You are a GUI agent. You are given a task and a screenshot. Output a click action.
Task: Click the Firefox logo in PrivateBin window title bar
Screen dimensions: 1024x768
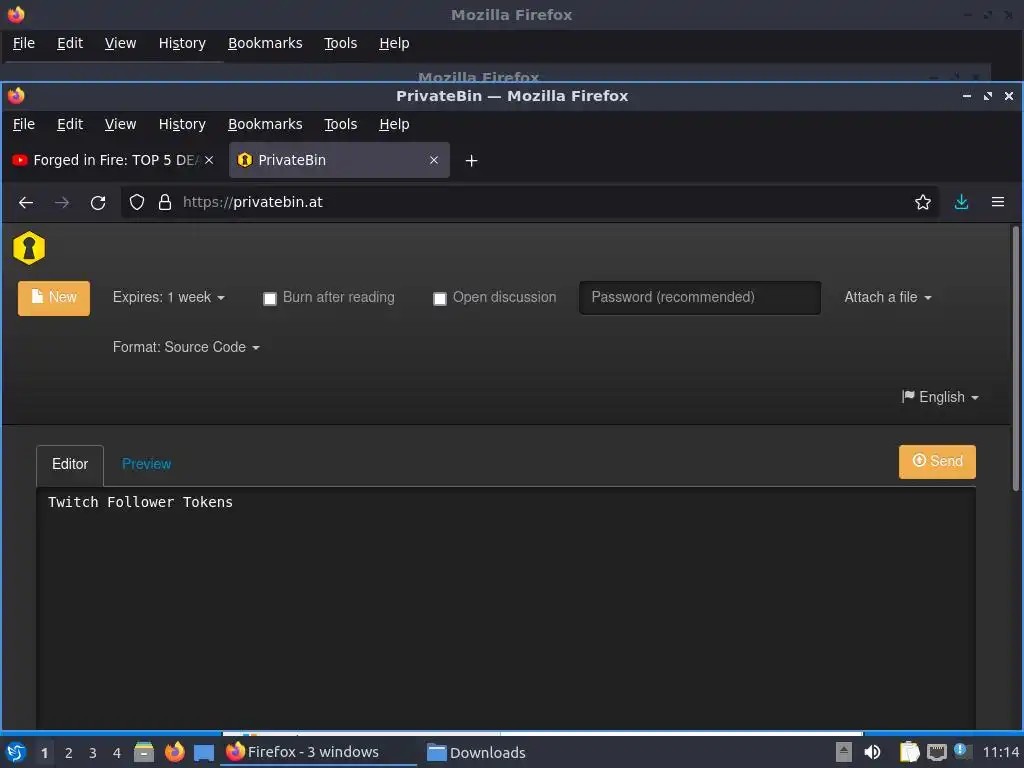[16, 96]
